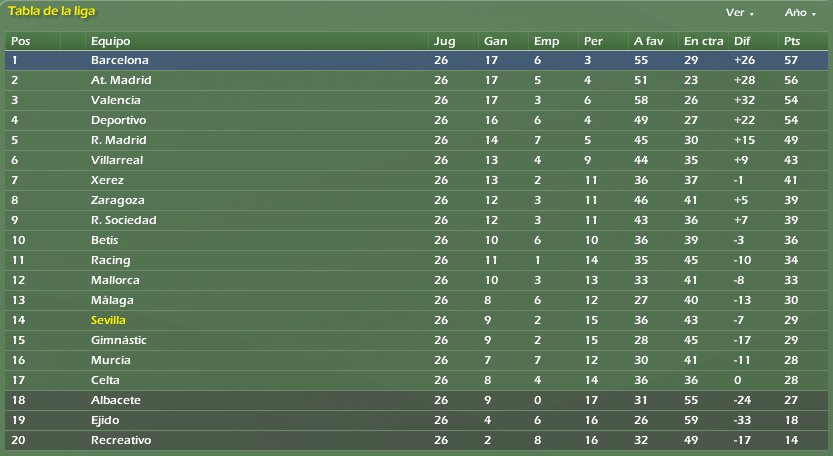Click the En ctra column header
Image resolution: width=833 pixels, height=456 pixels.
[x=703, y=41]
